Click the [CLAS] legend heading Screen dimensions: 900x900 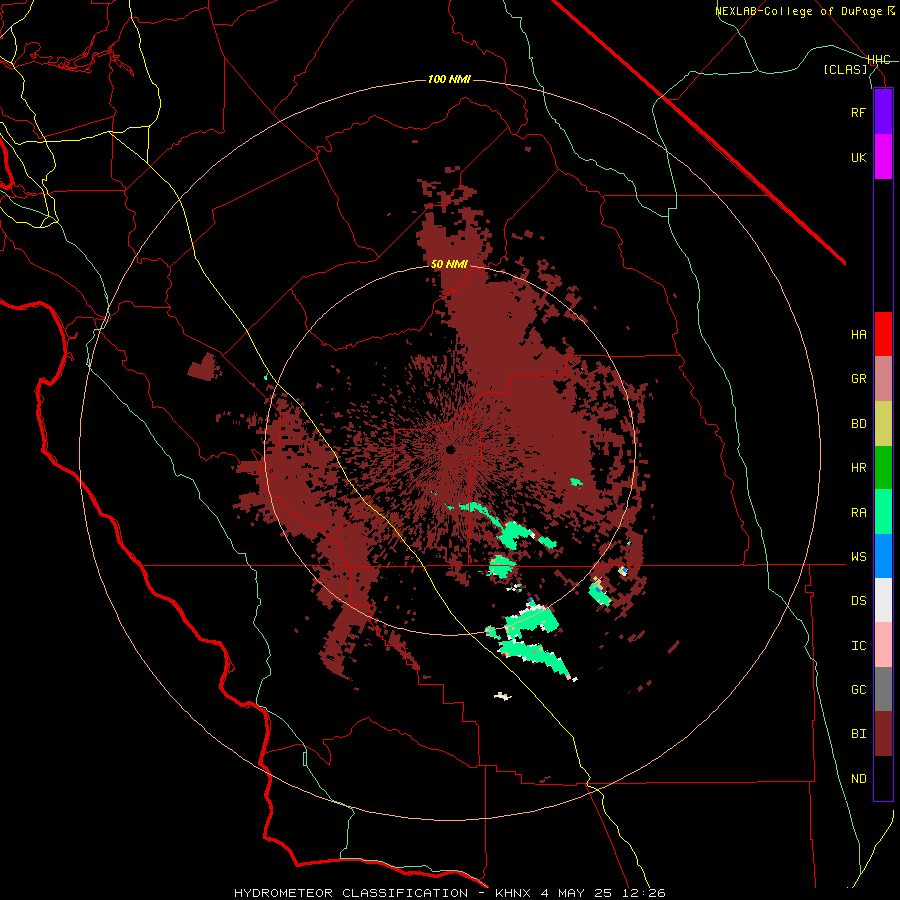point(845,70)
